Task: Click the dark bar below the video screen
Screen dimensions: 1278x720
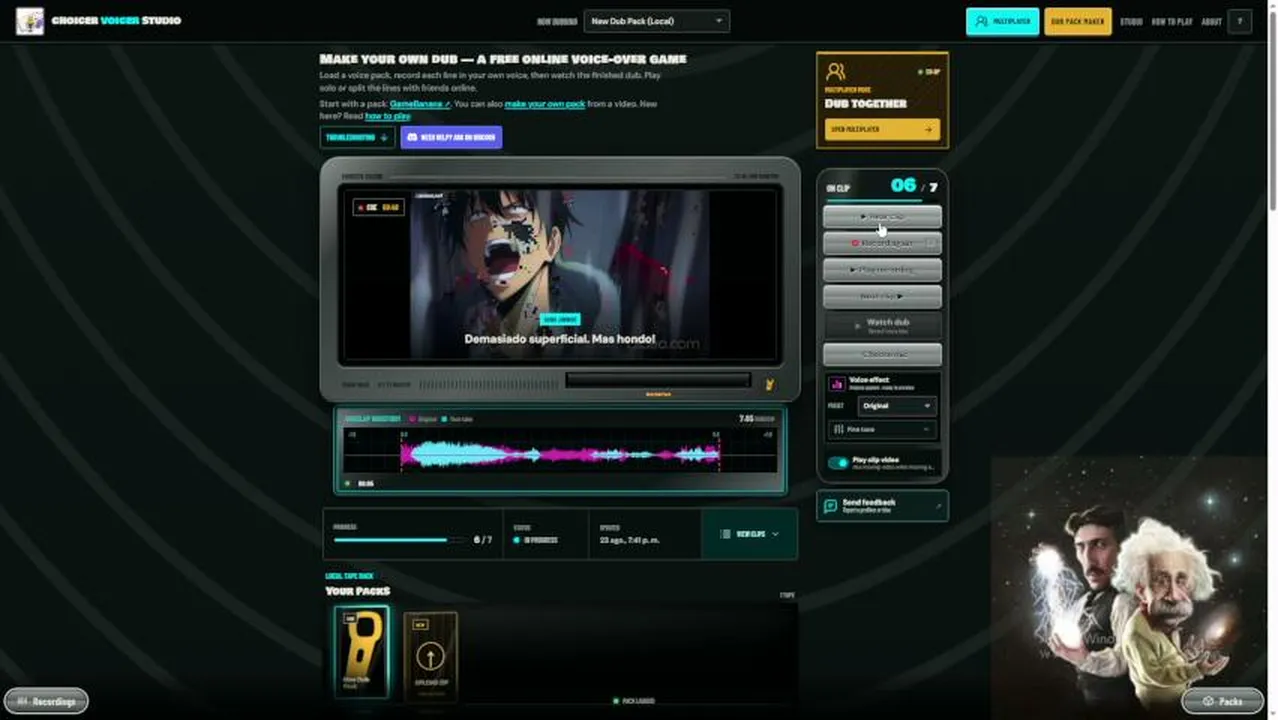Action: tap(658, 380)
